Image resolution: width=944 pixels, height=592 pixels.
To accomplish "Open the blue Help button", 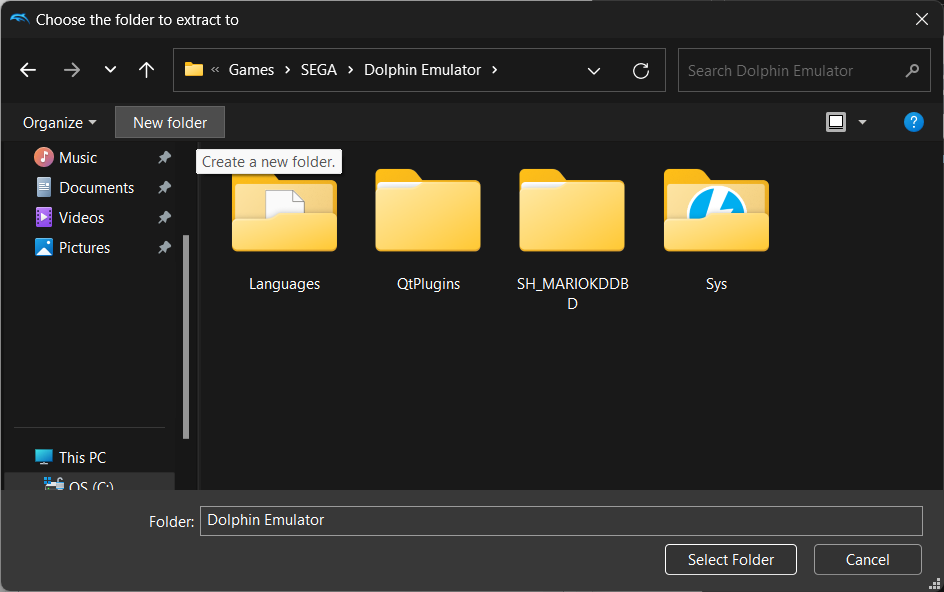I will [913, 122].
